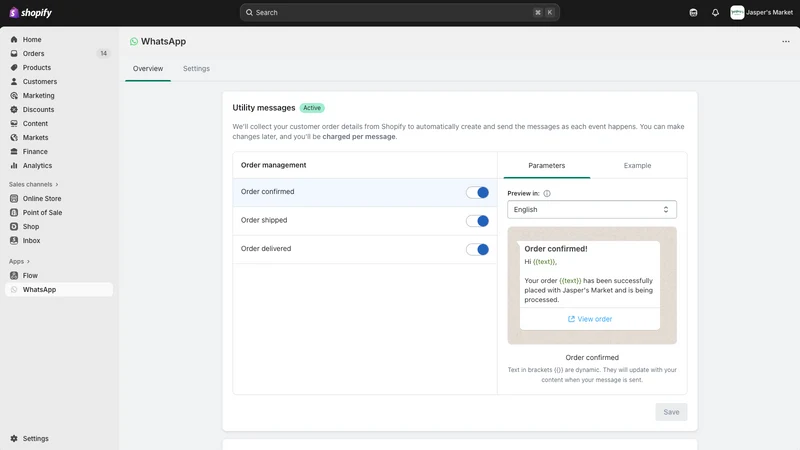
Task: Select the Products tag icon
Action: click(14, 67)
